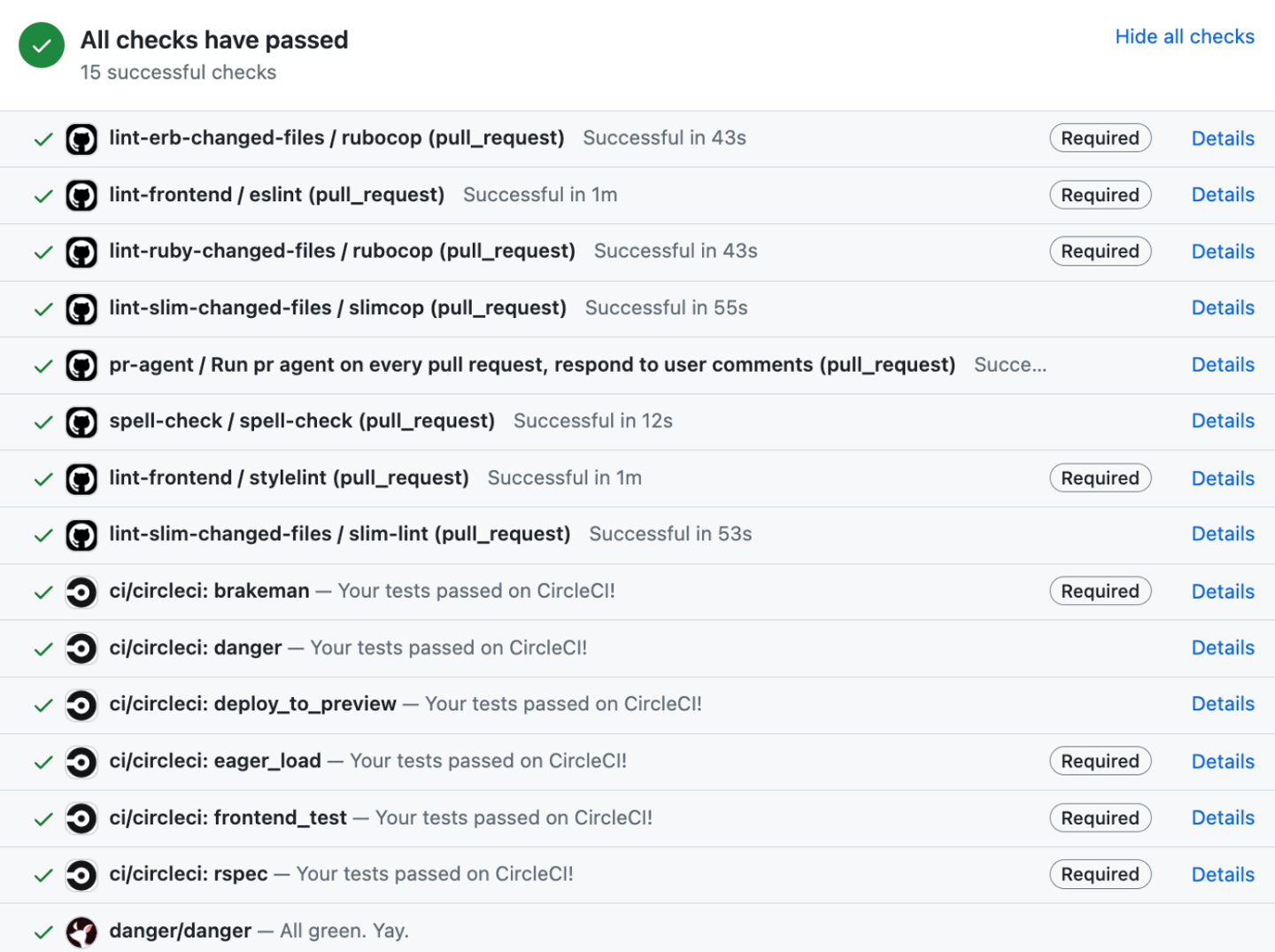Click the truncated status text on pr-agent row
The height and width of the screenshot is (952, 1275).
(1009, 365)
